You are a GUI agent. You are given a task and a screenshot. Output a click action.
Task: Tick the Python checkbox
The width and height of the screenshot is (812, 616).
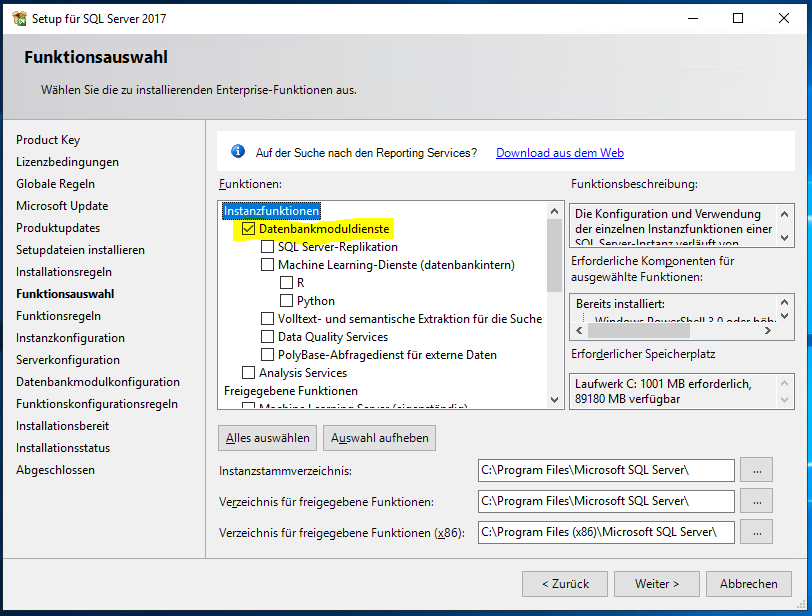click(286, 301)
